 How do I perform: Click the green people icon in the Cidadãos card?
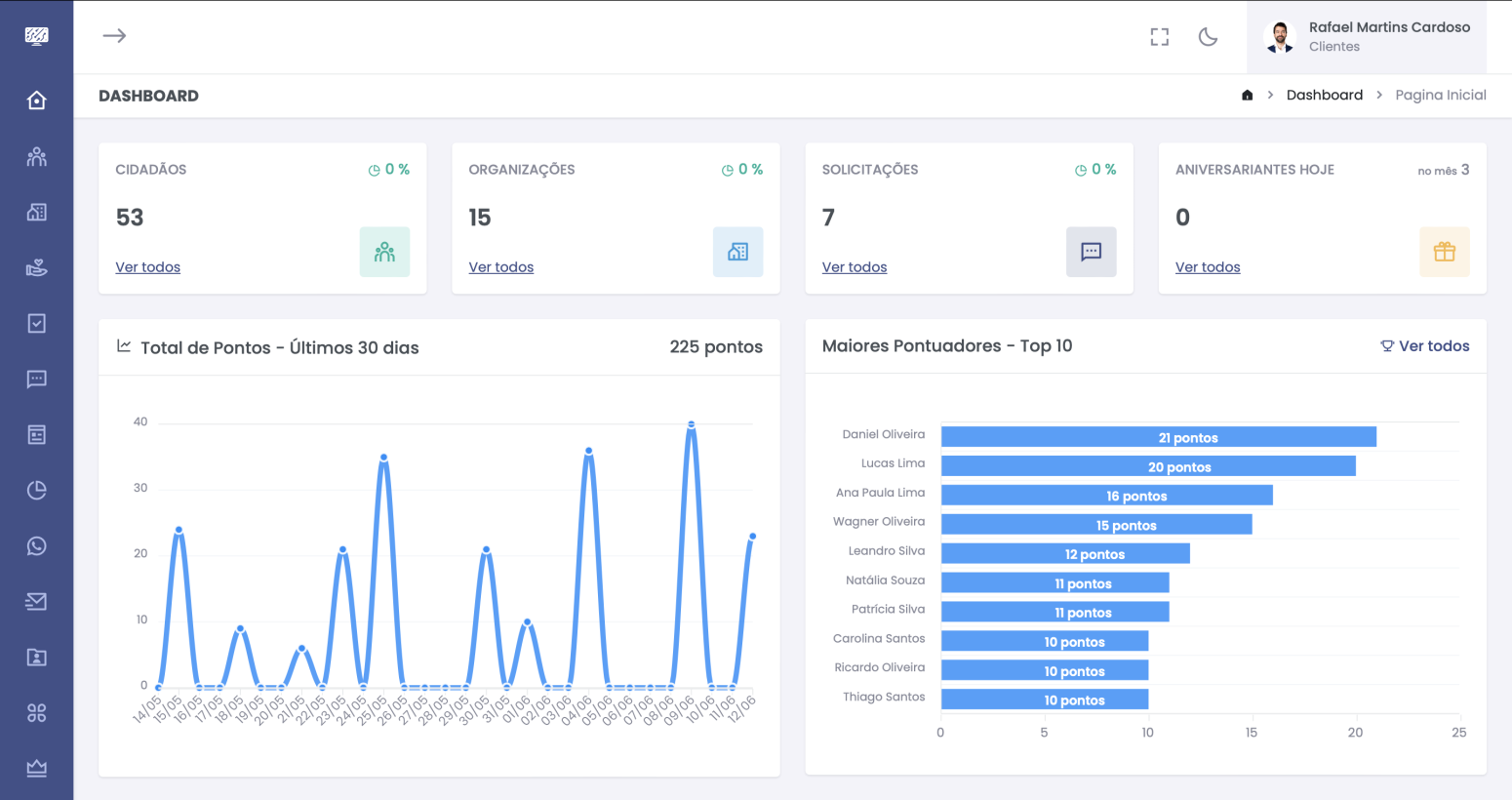tap(384, 252)
